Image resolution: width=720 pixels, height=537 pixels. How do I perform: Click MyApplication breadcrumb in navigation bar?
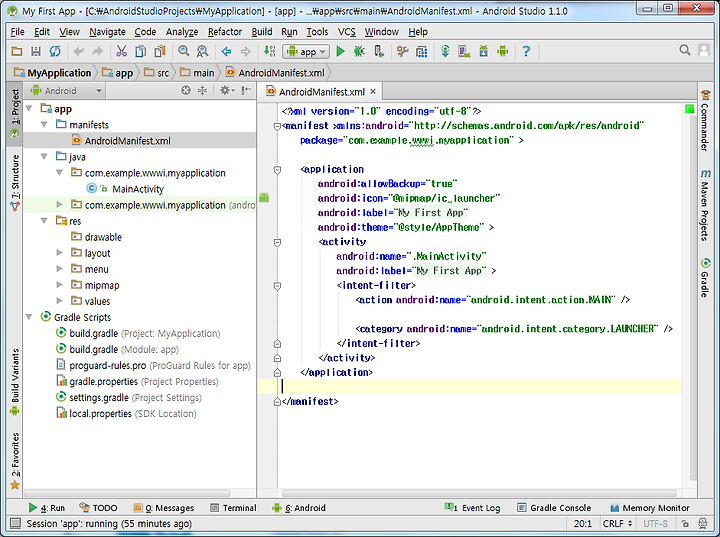(x=52, y=73)
